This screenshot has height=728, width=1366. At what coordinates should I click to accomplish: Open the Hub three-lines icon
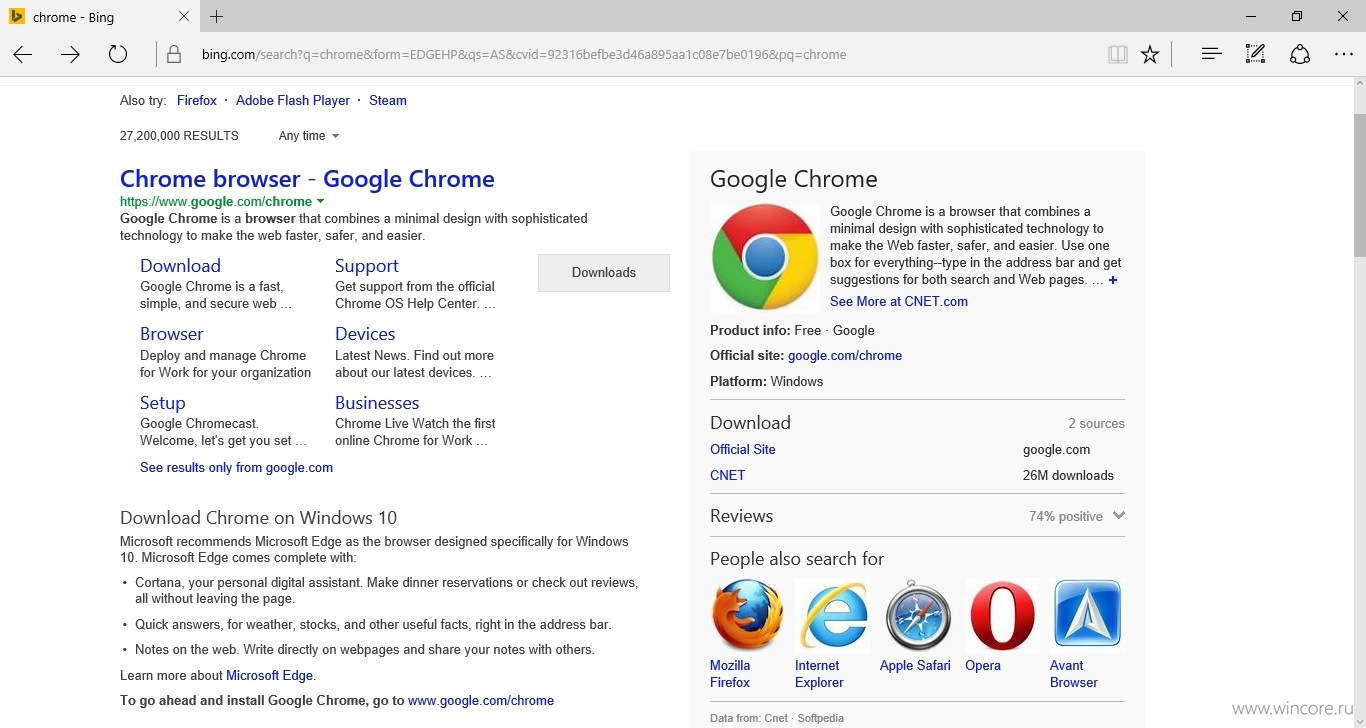pos(1212,55)
